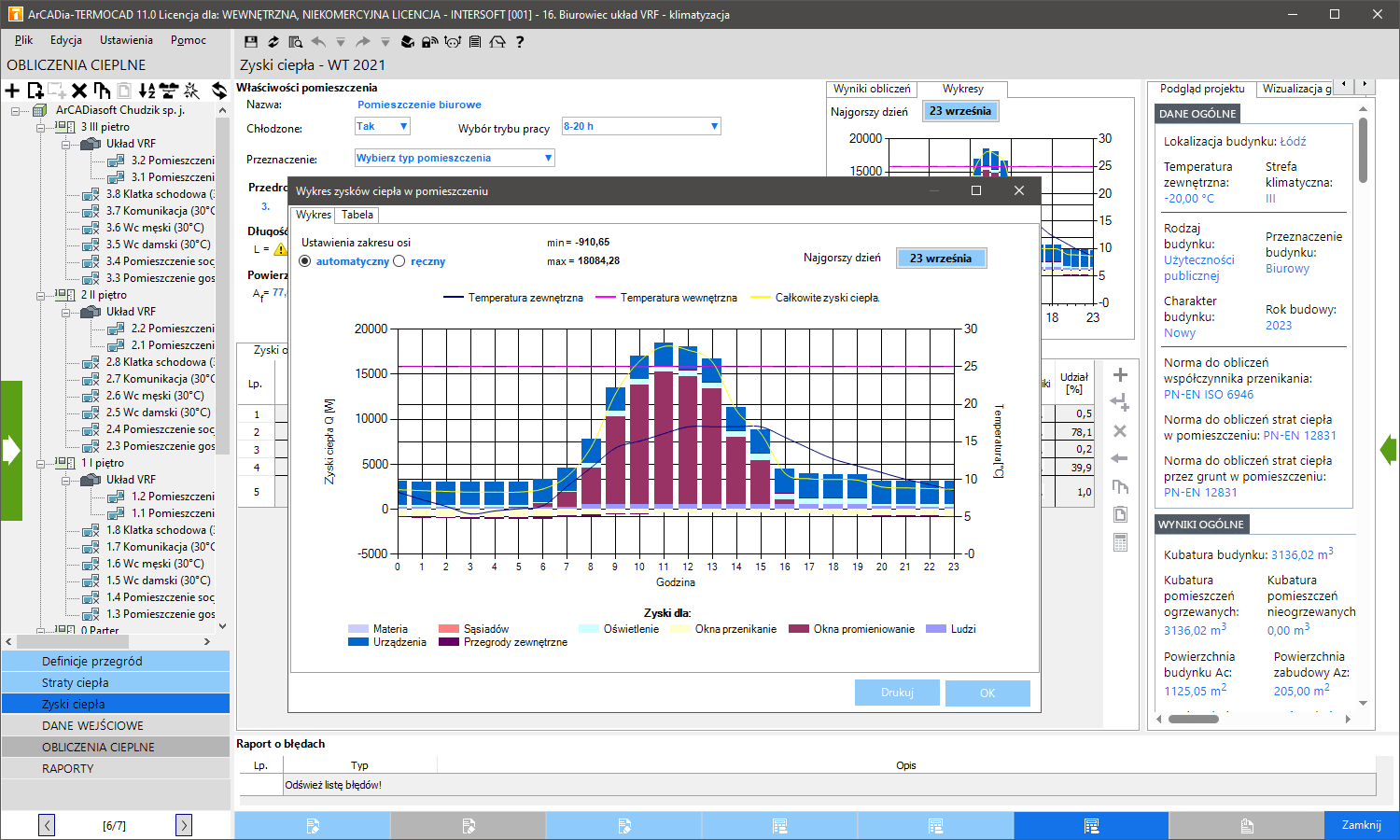Click the Pomieszczenie biurowe name field
This screenshot has width=1400, height=840.
point(419,105)
